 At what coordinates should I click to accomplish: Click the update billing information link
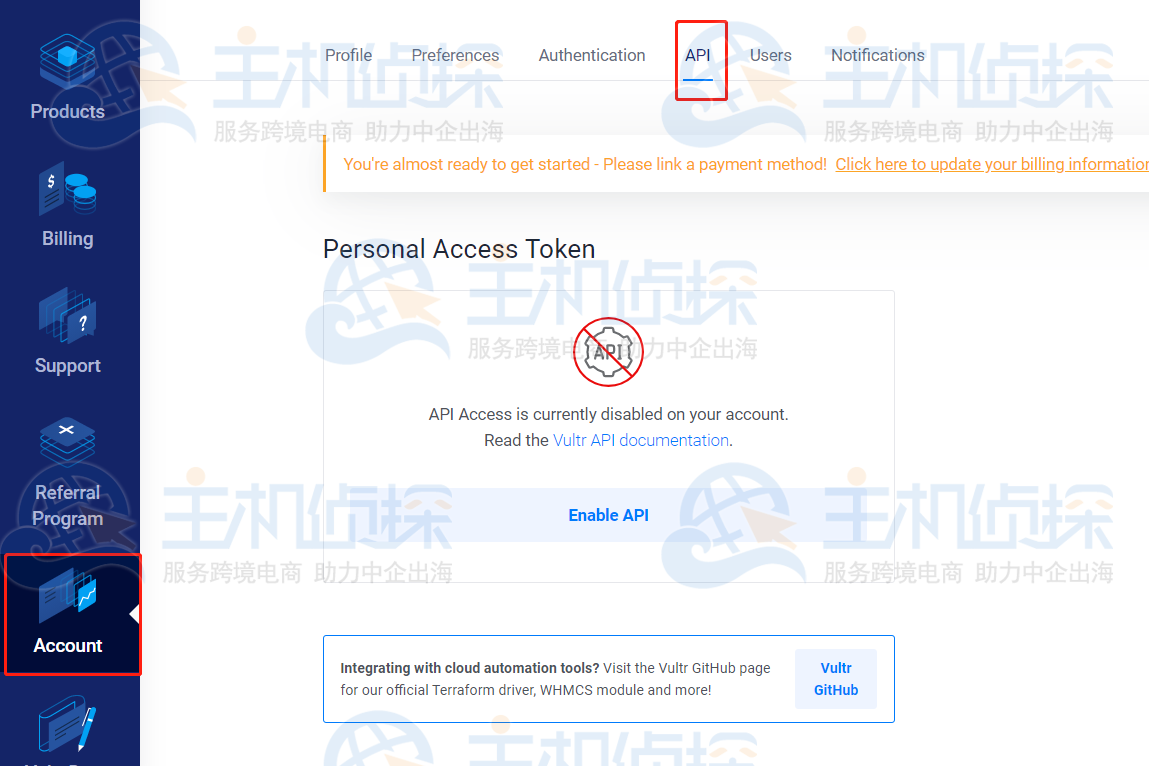coord(992,164)
